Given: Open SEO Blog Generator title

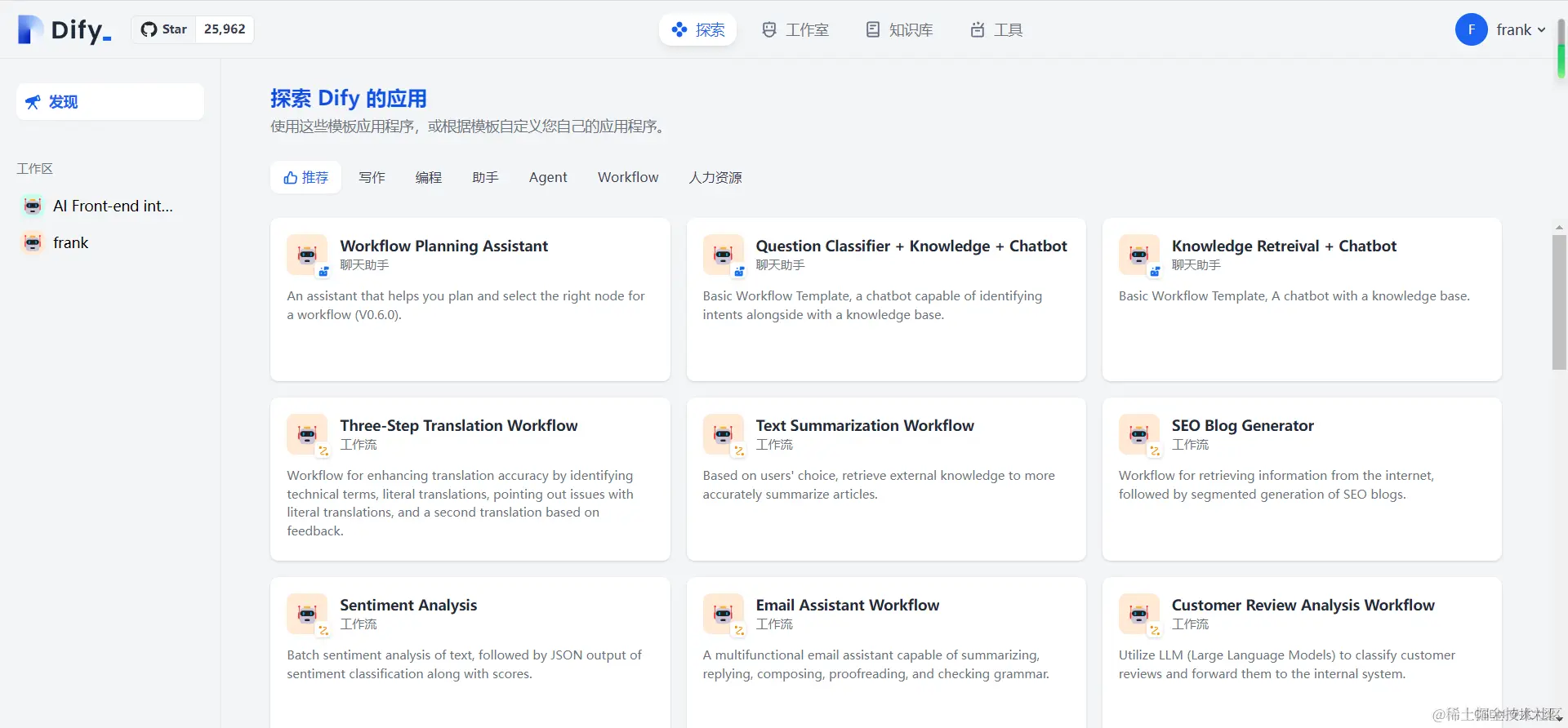Looking at the screenshot, I should [1242, 425].
